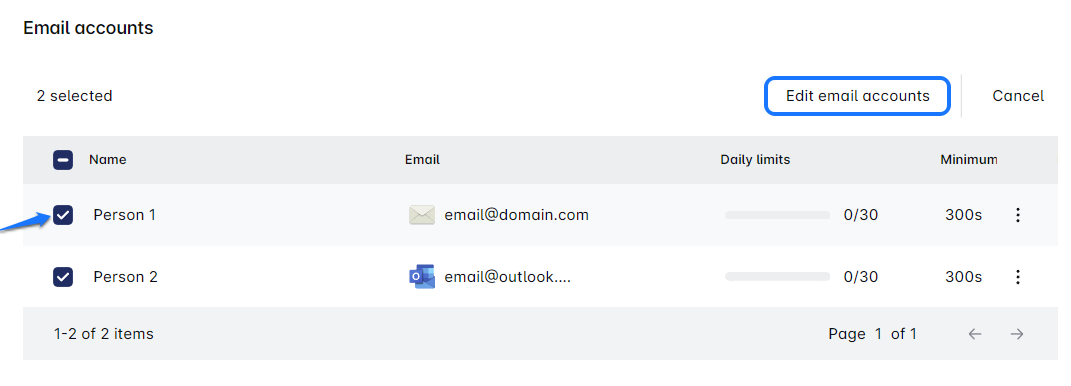This screenshot has height=386, width=1071.
Task: Click the envelope icon beside email@domain.com
Action: 421,215
